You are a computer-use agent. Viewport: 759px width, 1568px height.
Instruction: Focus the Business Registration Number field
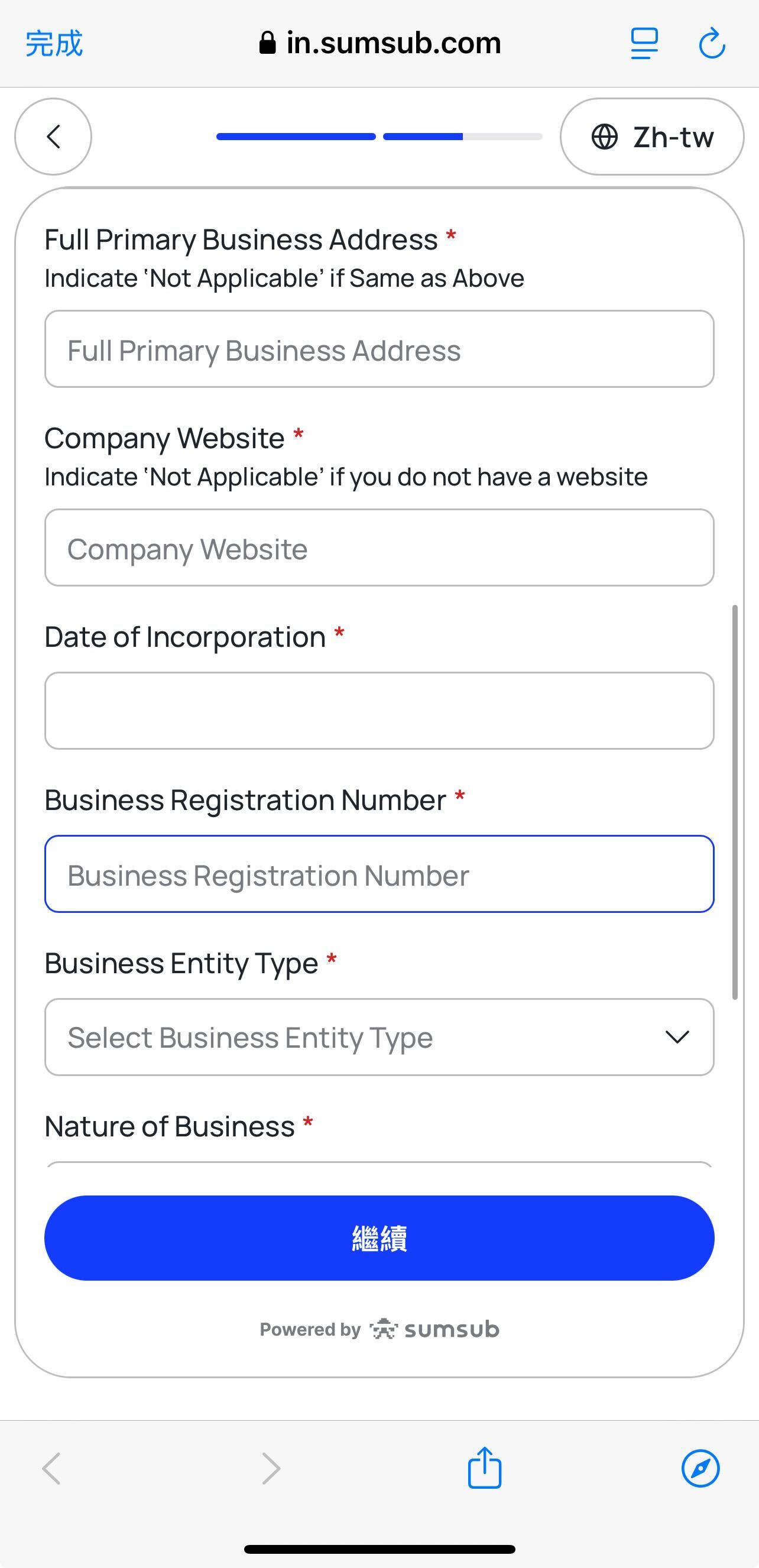coord(378,874)
